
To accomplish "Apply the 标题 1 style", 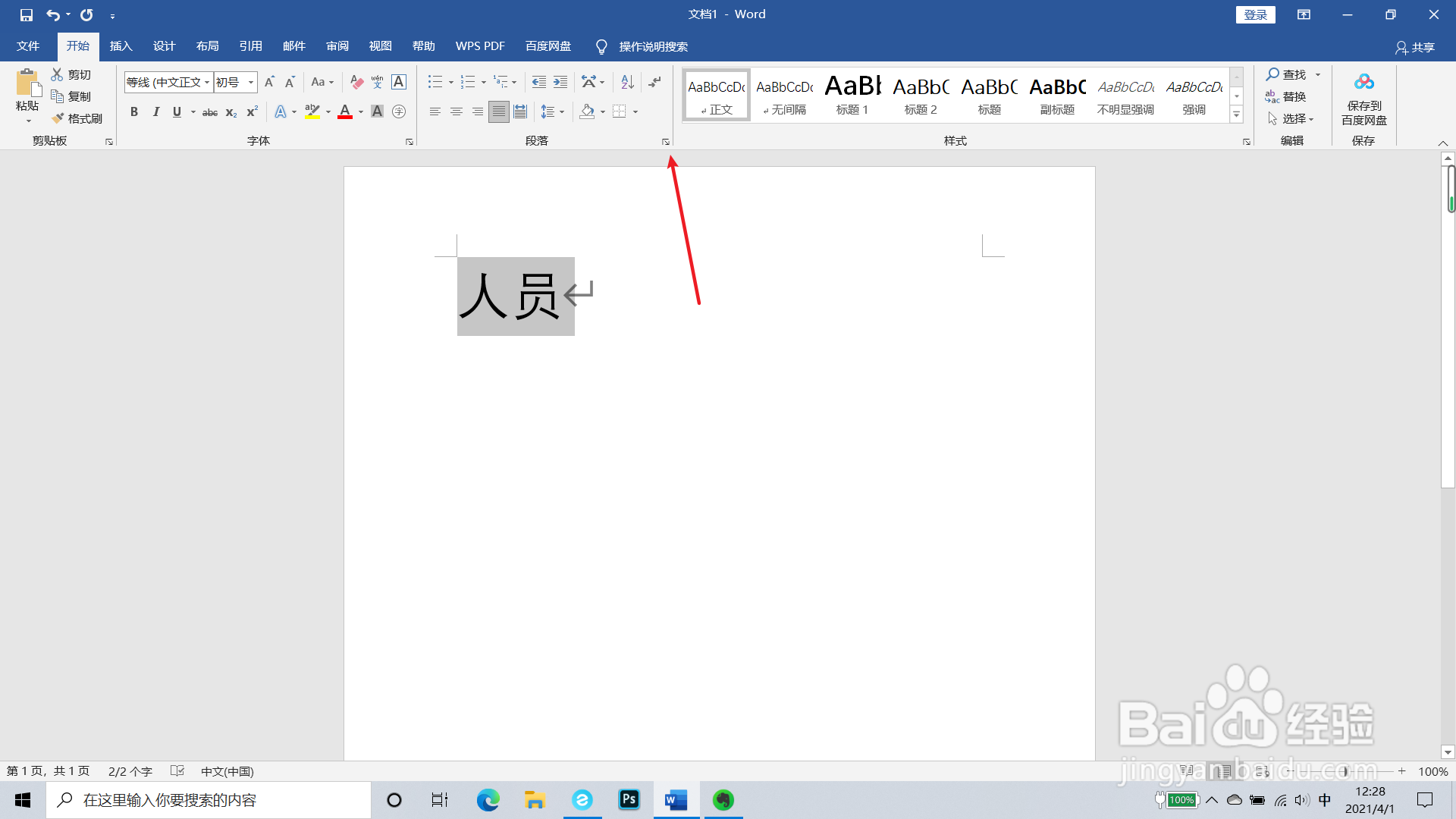I will [851, 94].
